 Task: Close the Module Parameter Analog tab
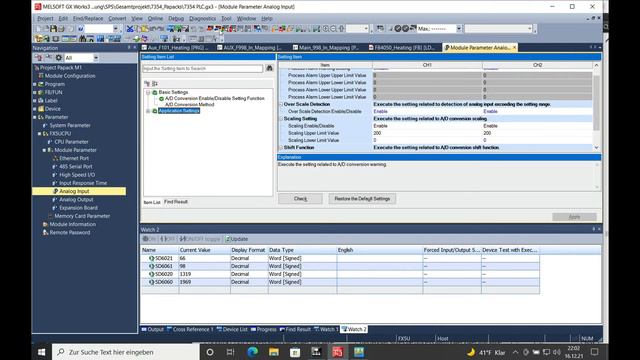[514, 48]
